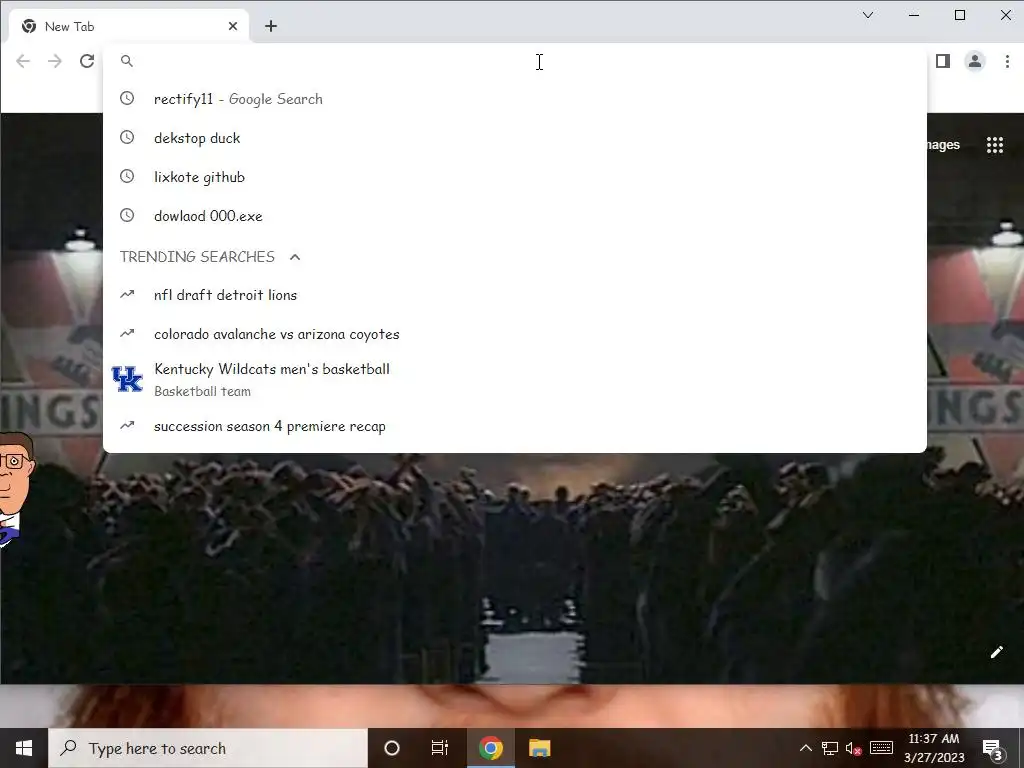
Task: Show hidden system tray icons
Action: pyautogui.click(x=806, y=748)
